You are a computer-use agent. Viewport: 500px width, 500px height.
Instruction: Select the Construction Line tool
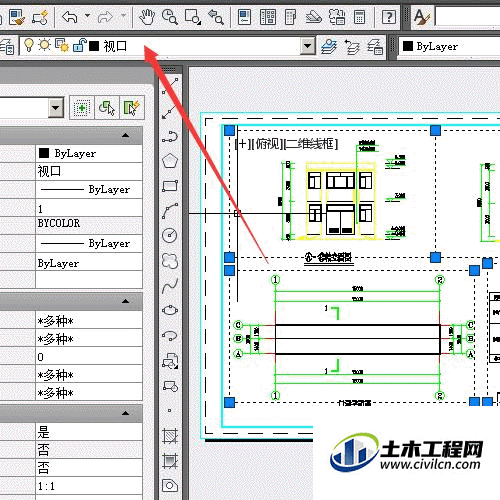pyautogui.click(x=170, y=111)
